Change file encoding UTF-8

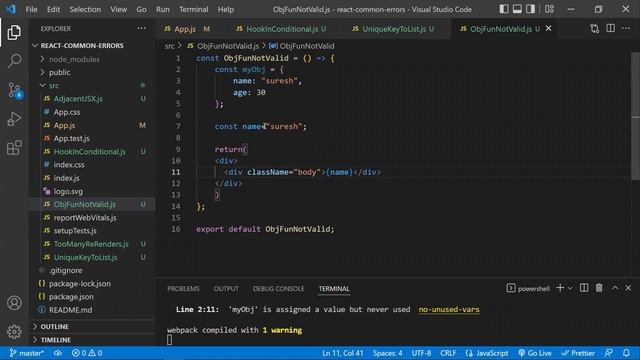click(x=421, y=353)
